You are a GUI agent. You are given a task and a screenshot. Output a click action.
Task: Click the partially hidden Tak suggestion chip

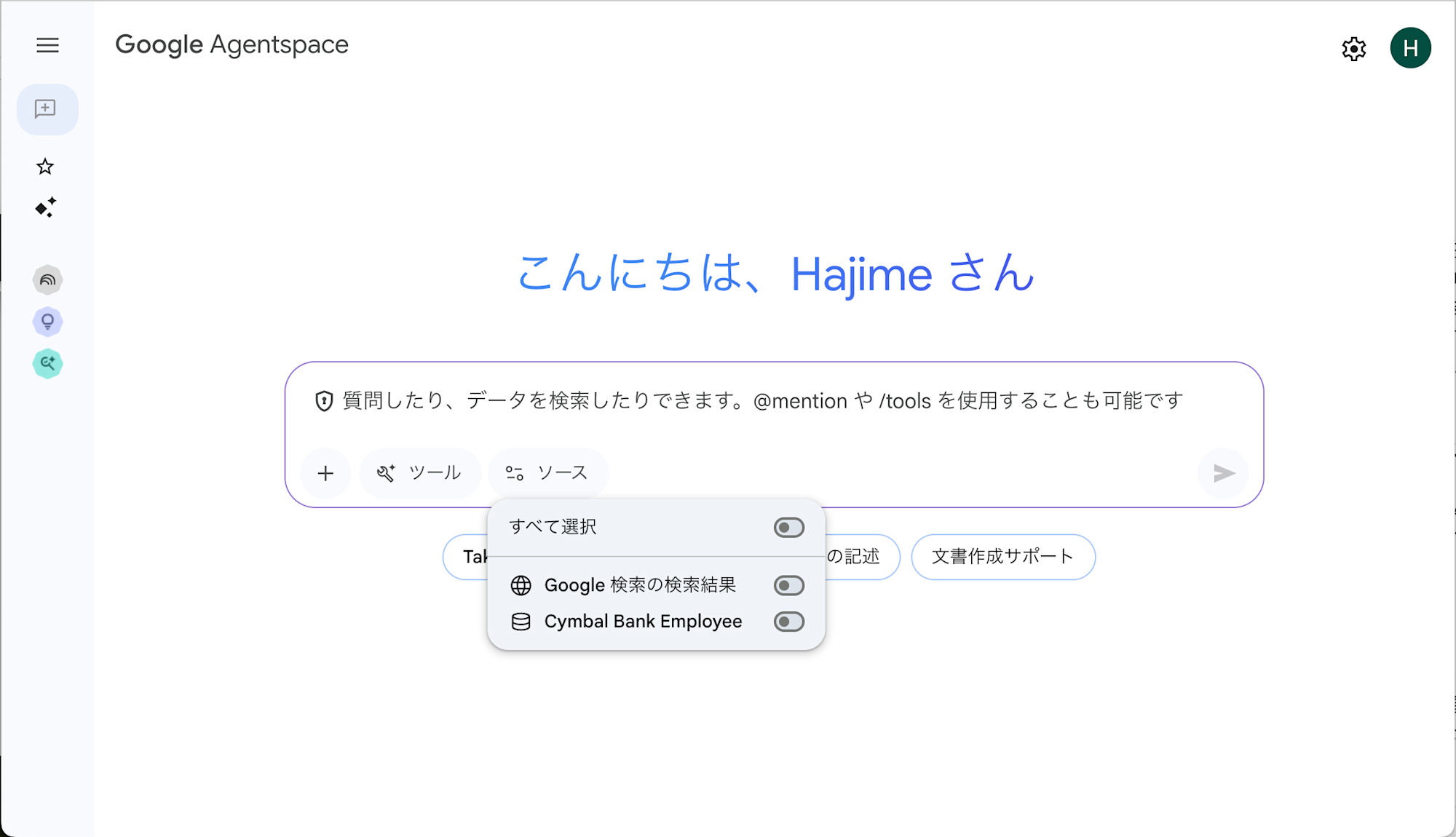click(x=466, y=557)
